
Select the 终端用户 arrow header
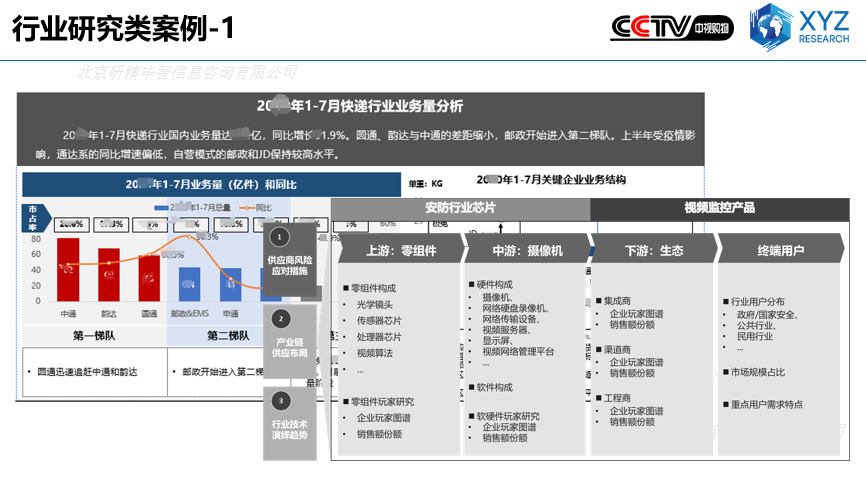point(780,251)
